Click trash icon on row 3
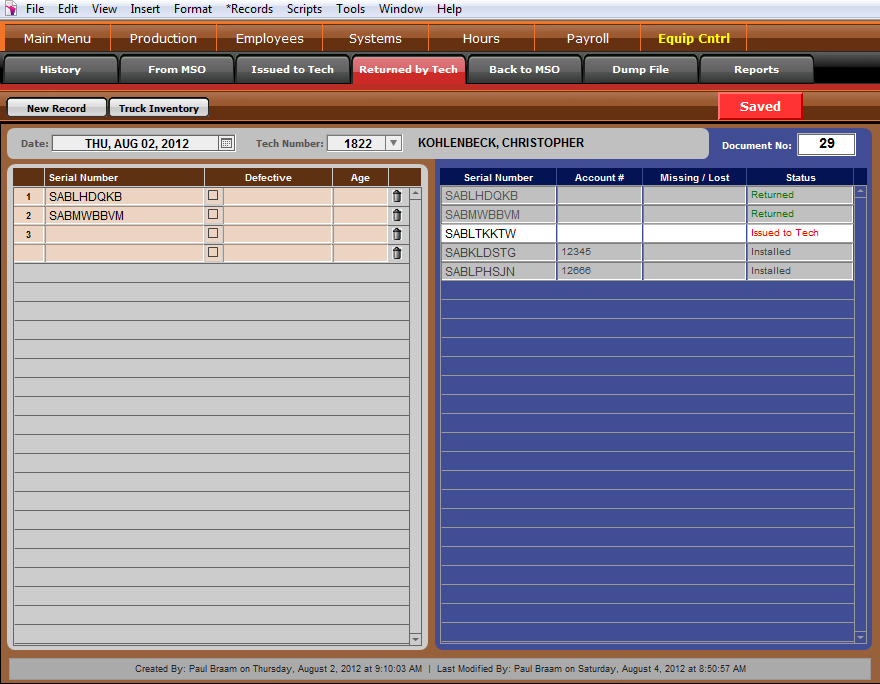This screenshot has height=684, width=880. [397, 234]
